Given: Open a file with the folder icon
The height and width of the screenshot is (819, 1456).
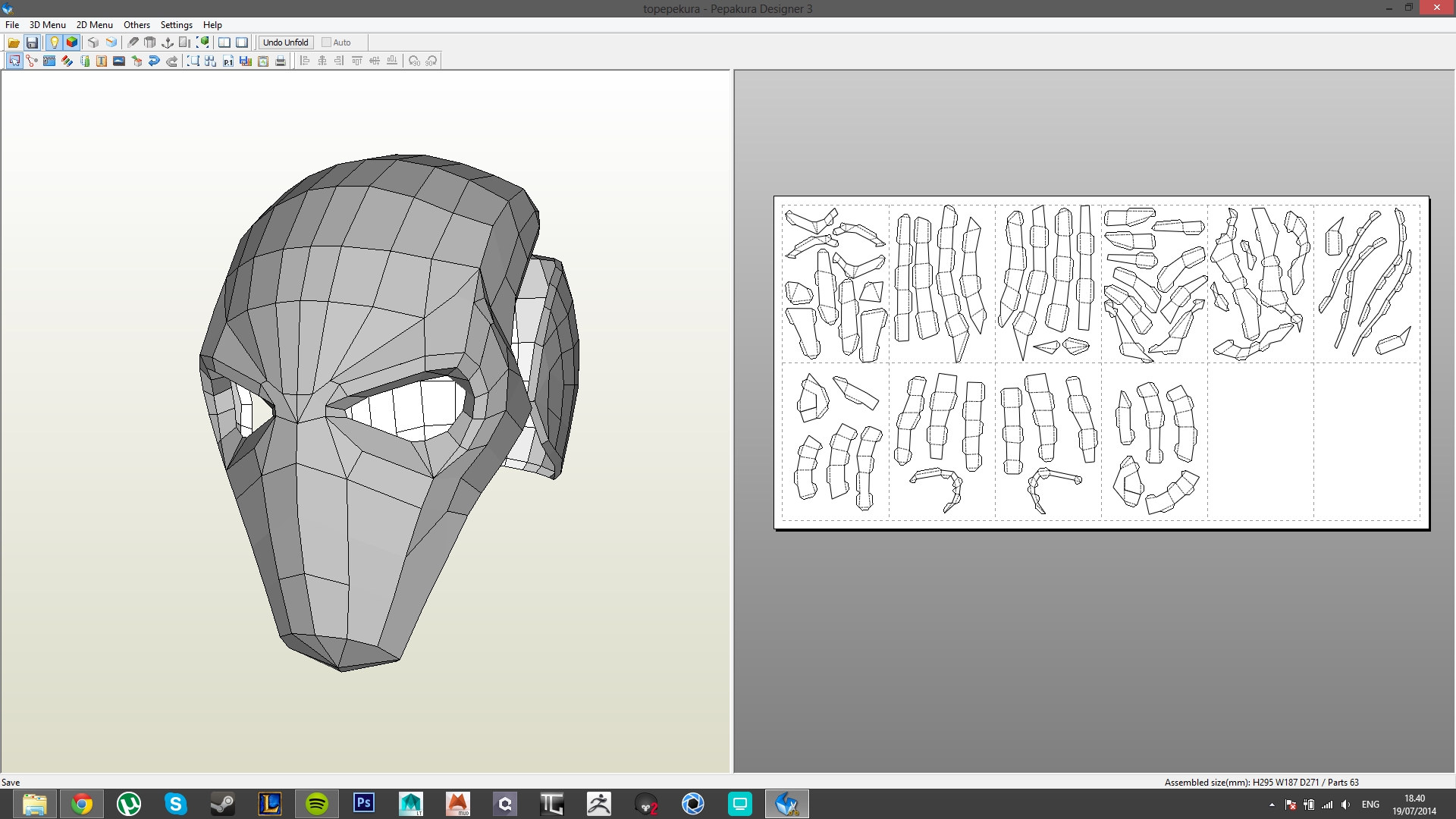Looking at the screenshot, I should [x=14, y=42].
